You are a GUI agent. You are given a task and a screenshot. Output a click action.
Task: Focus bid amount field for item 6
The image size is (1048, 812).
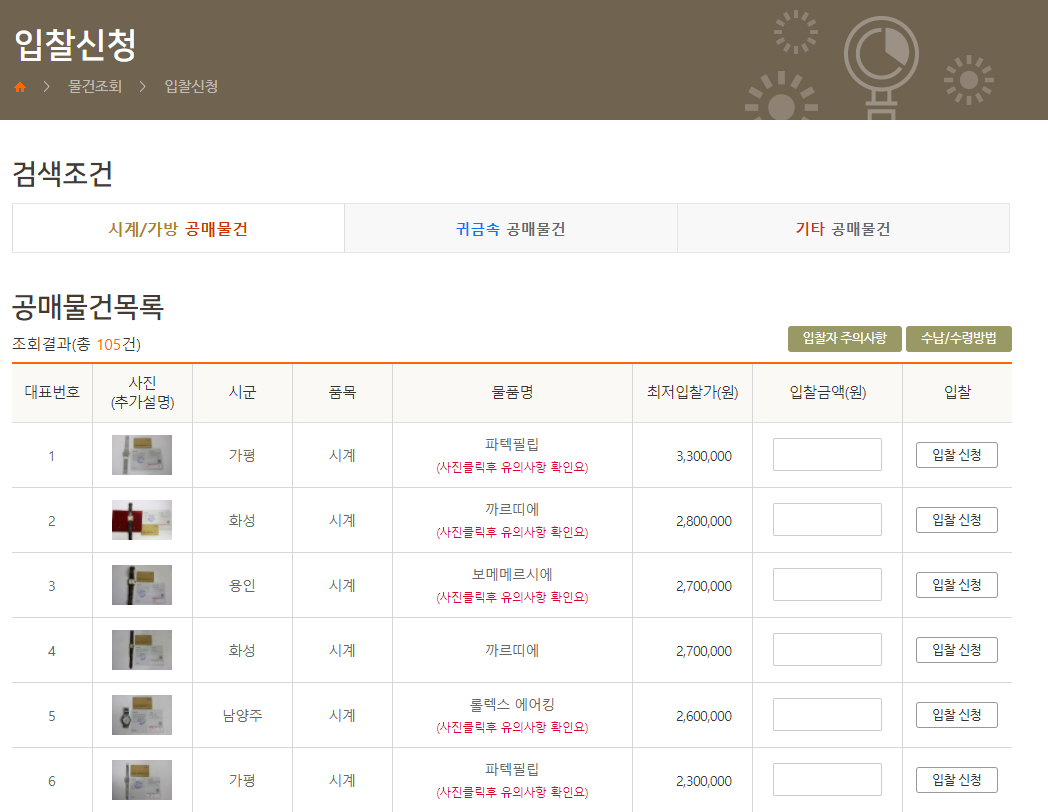(x=827, y=779)
